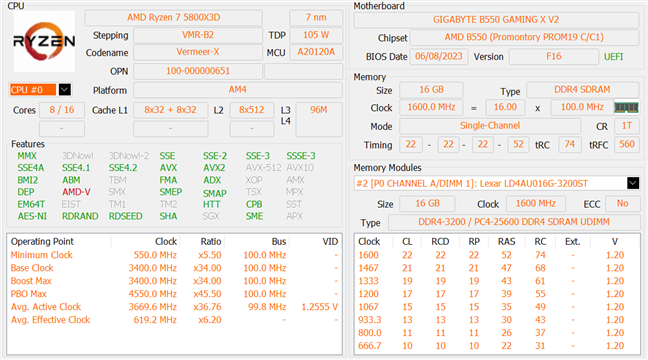Select the Minimum Clock row
The image size is (648, 360).
pyautogui.click(x=174, y=255)
